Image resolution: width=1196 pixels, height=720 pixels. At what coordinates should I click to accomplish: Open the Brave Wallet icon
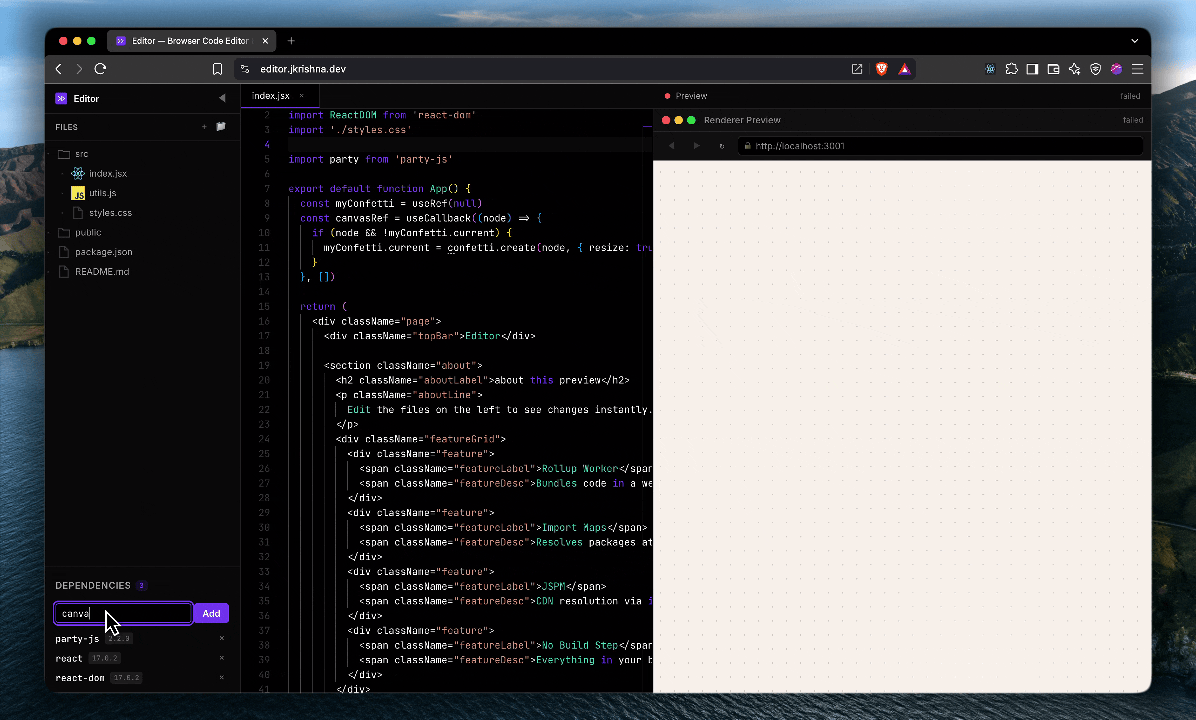(1053, 69)
